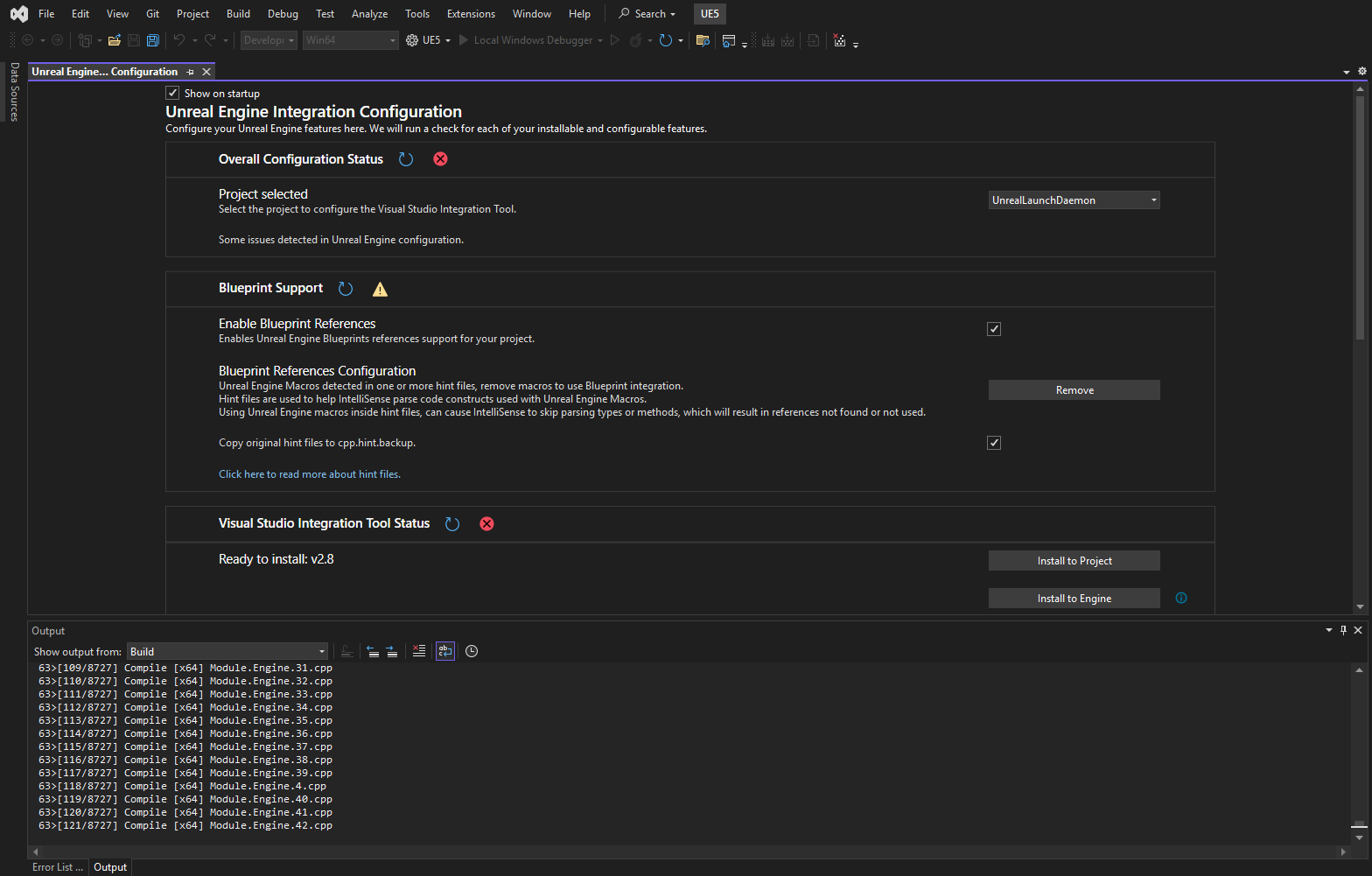Toggle word wrap in the Output panel
The image size is (1372, 876).
coord(445,651)
